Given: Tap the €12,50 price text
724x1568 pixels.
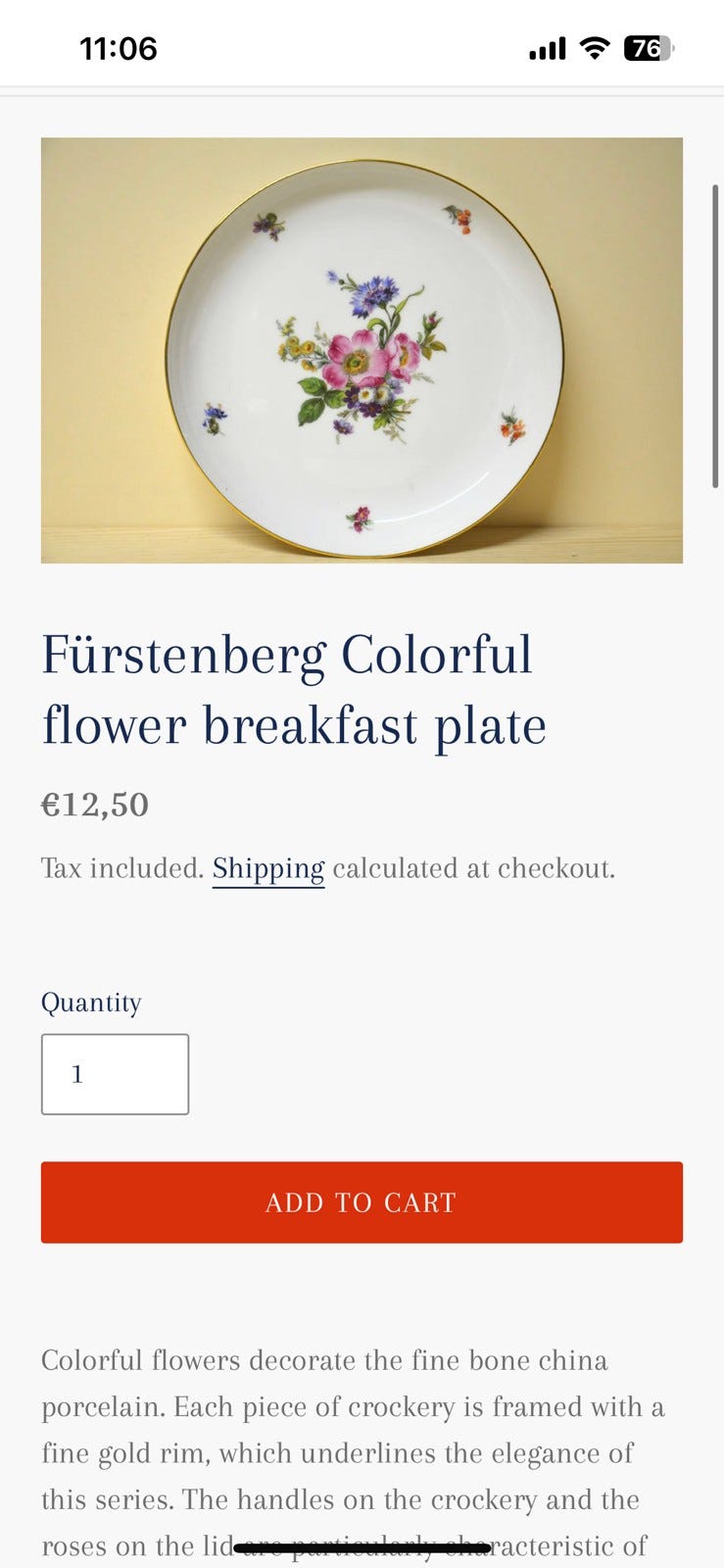Looking at the screenshot, I should (95, 805).
